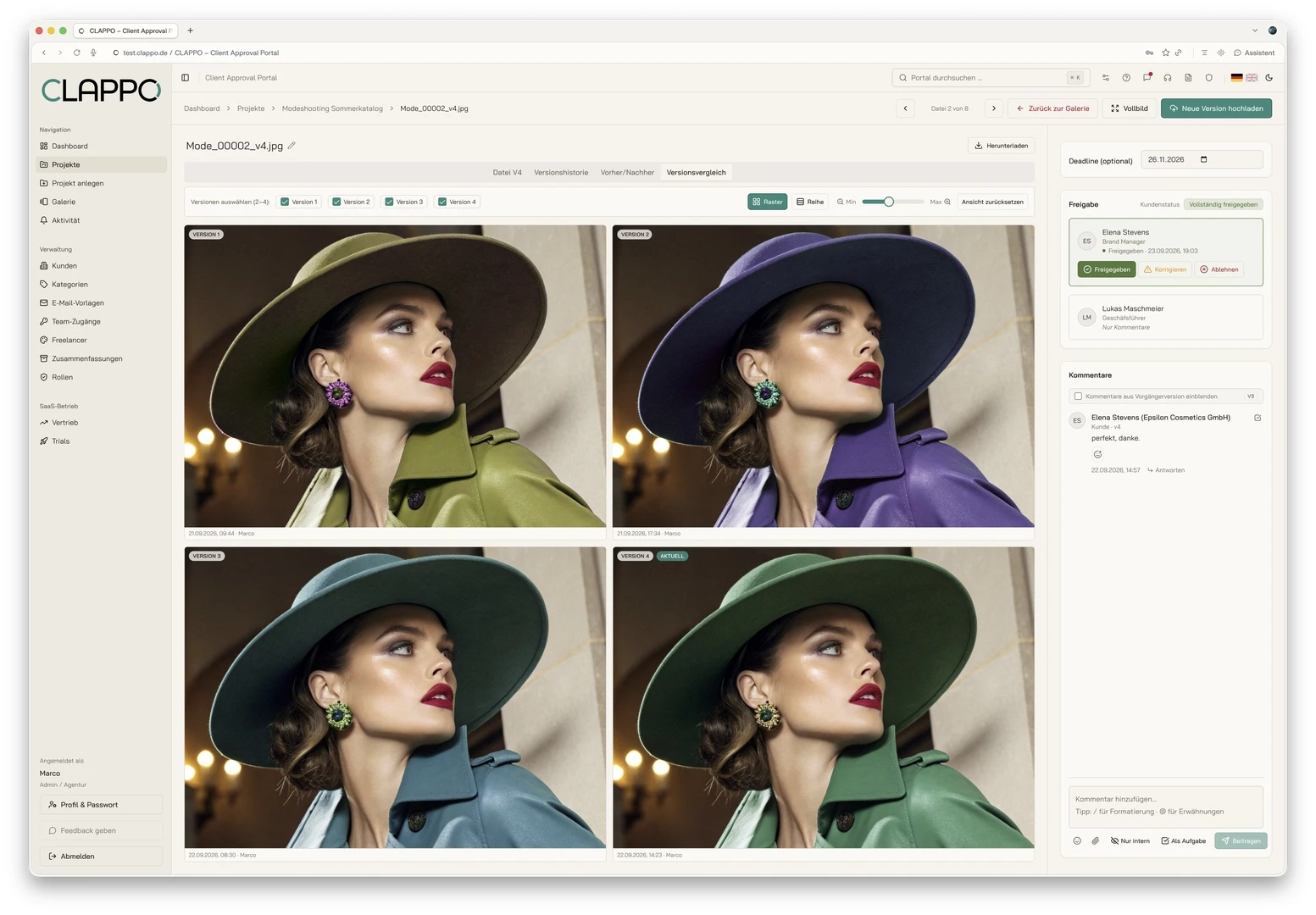
Task: Go to previous file arrow
Action: [x=905, y=108]
